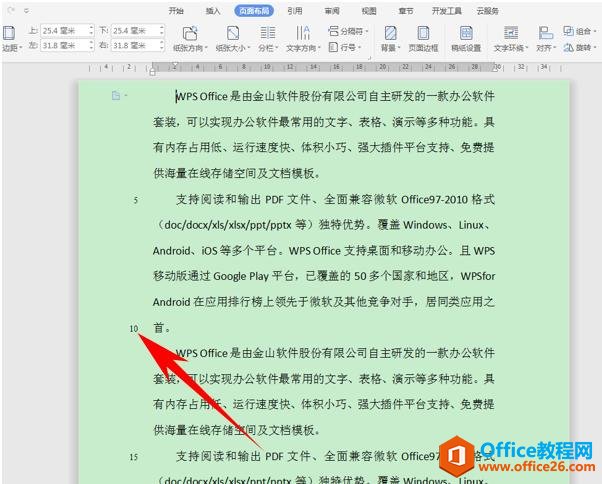Open the 开发工具 tab

pyautogui.click(x=446, y=11)
